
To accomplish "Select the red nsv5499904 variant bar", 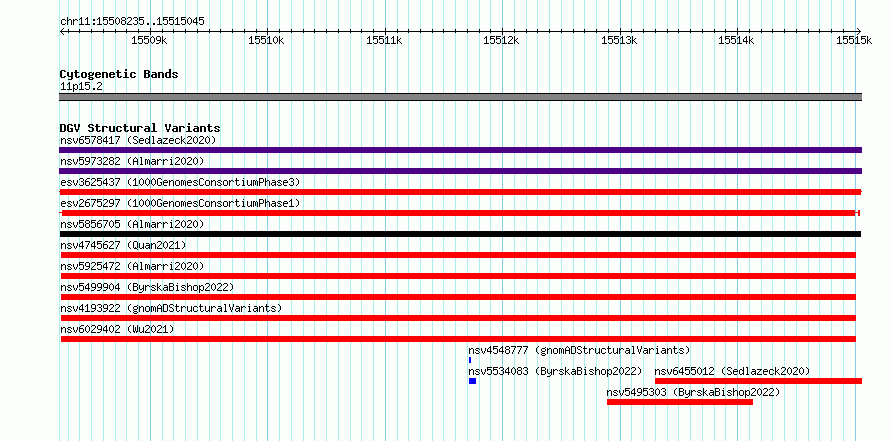I will coord(458,297).
